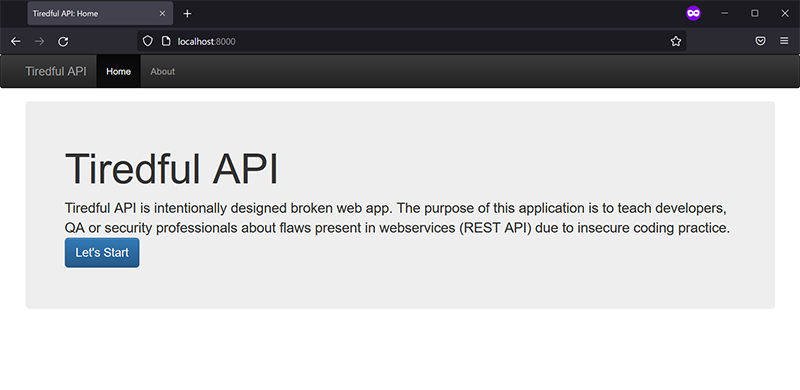Reload the current page
The image size is (800, 390).
click(x=63, y=41)
